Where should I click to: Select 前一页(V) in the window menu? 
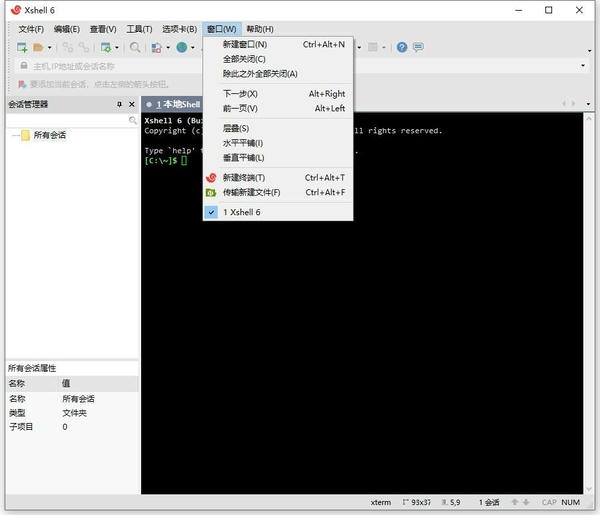coord(278,109)
